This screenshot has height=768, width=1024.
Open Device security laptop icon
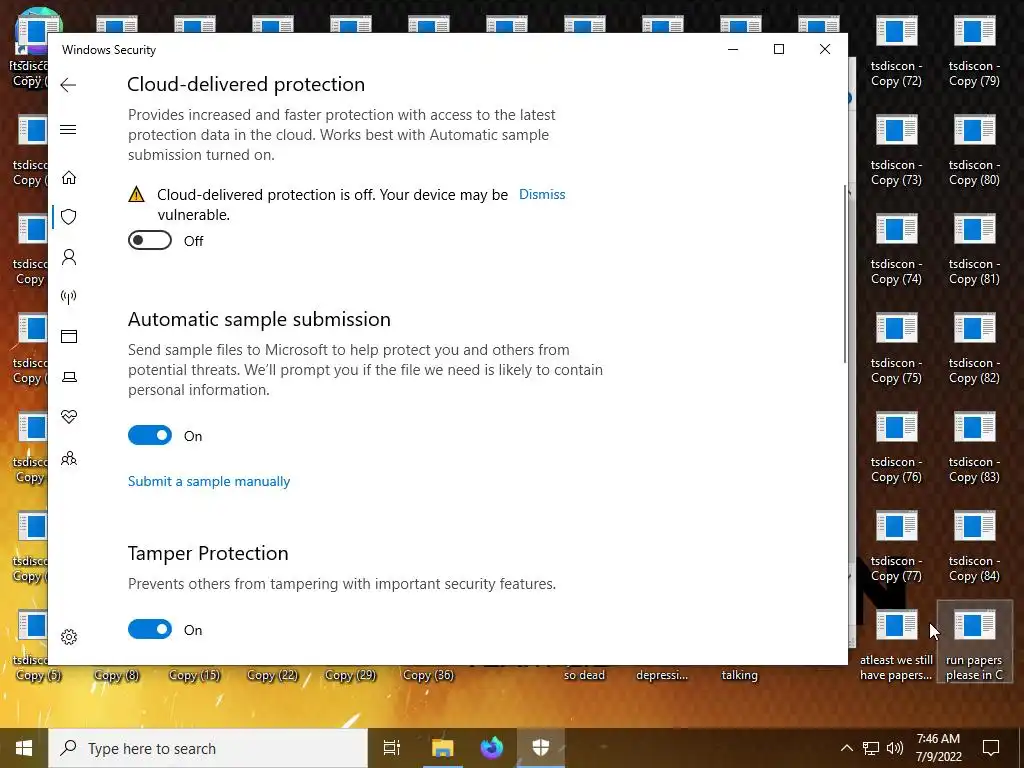pyautogui.click(x=69, y=377)
